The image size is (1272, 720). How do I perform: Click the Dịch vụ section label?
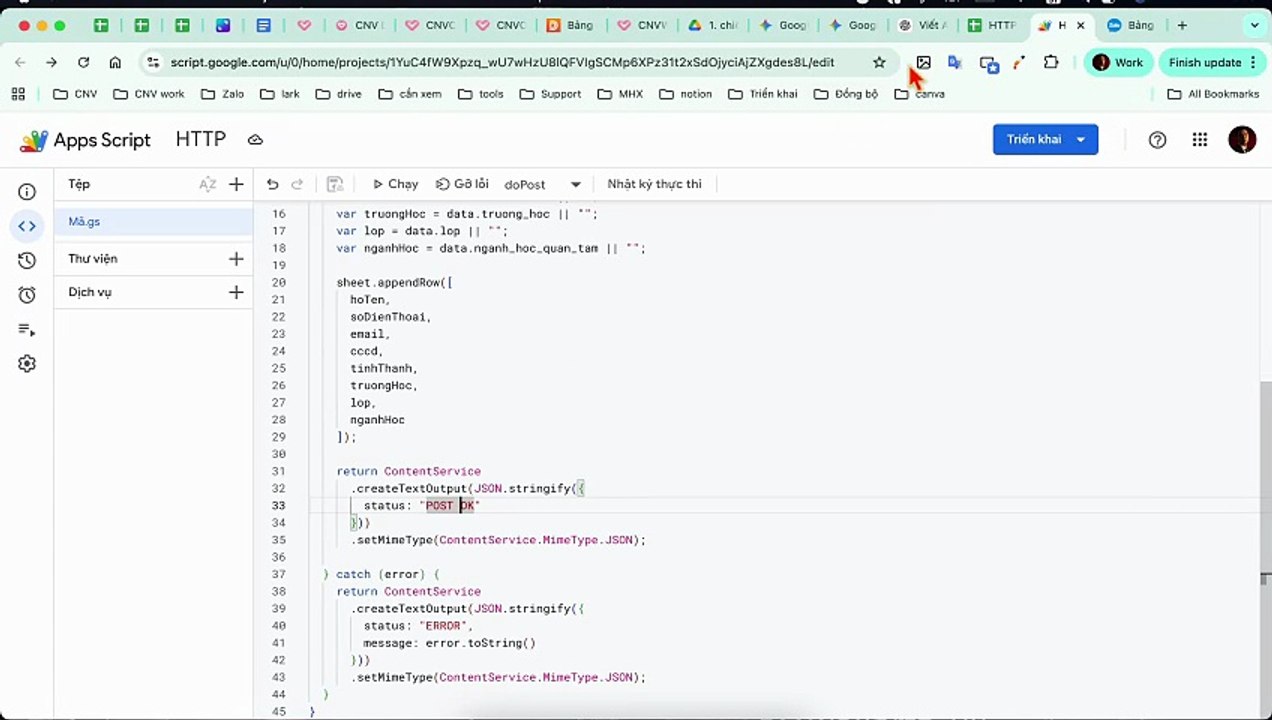click(90, 292)
